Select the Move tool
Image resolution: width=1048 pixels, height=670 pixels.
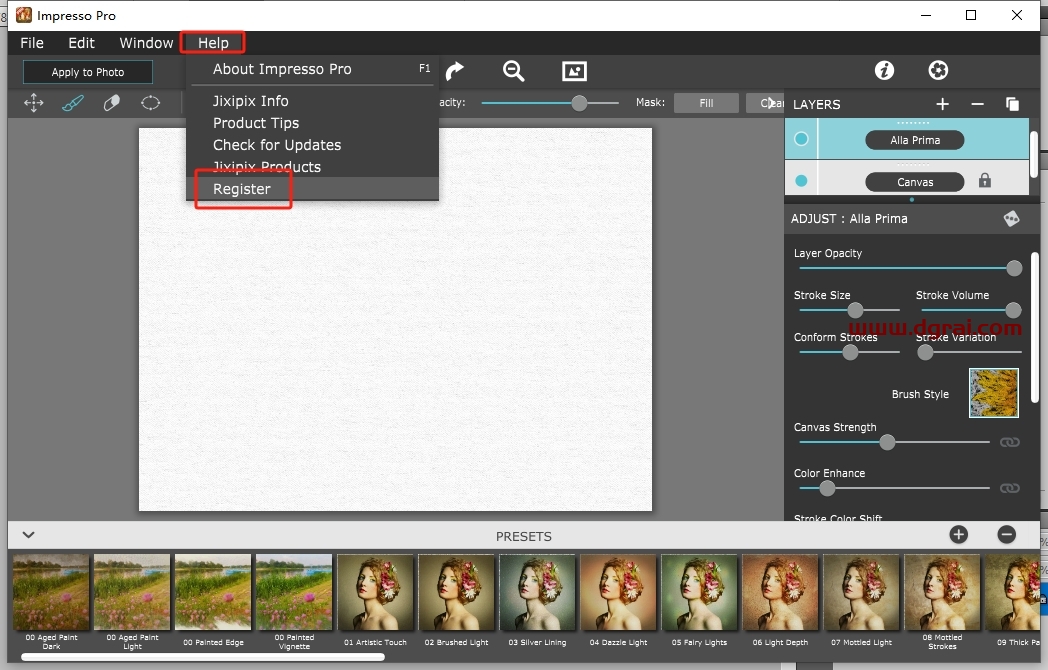tap(33, 103)
